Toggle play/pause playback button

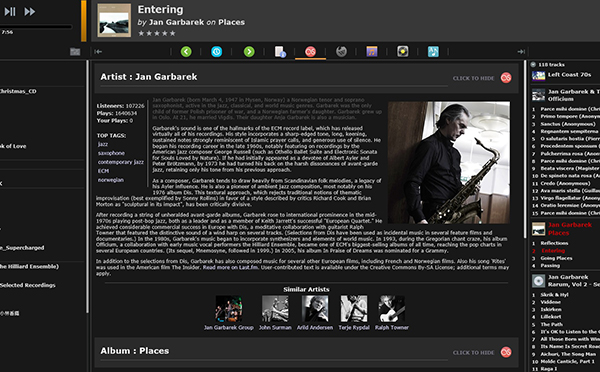pyautogui.click(x=10, y=11)
